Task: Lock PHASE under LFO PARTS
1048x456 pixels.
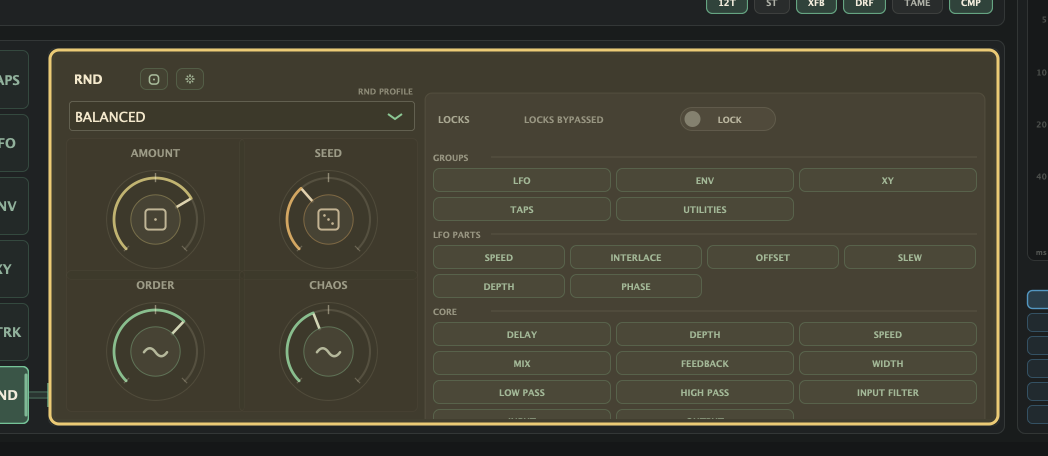Action: 636,286
